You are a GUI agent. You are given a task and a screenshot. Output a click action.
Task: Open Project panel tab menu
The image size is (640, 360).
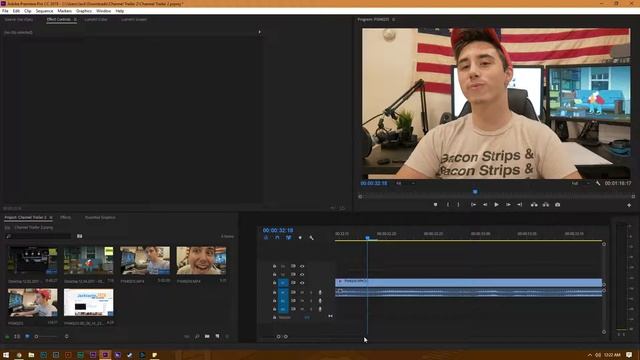click(x=51, y=218)
